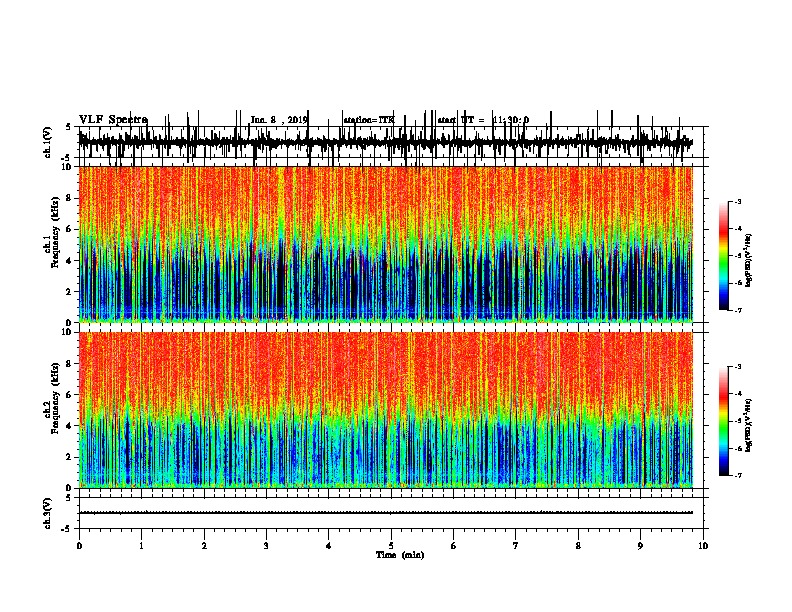Click the -7 value on ch.1 color bar

click(738, 310)
